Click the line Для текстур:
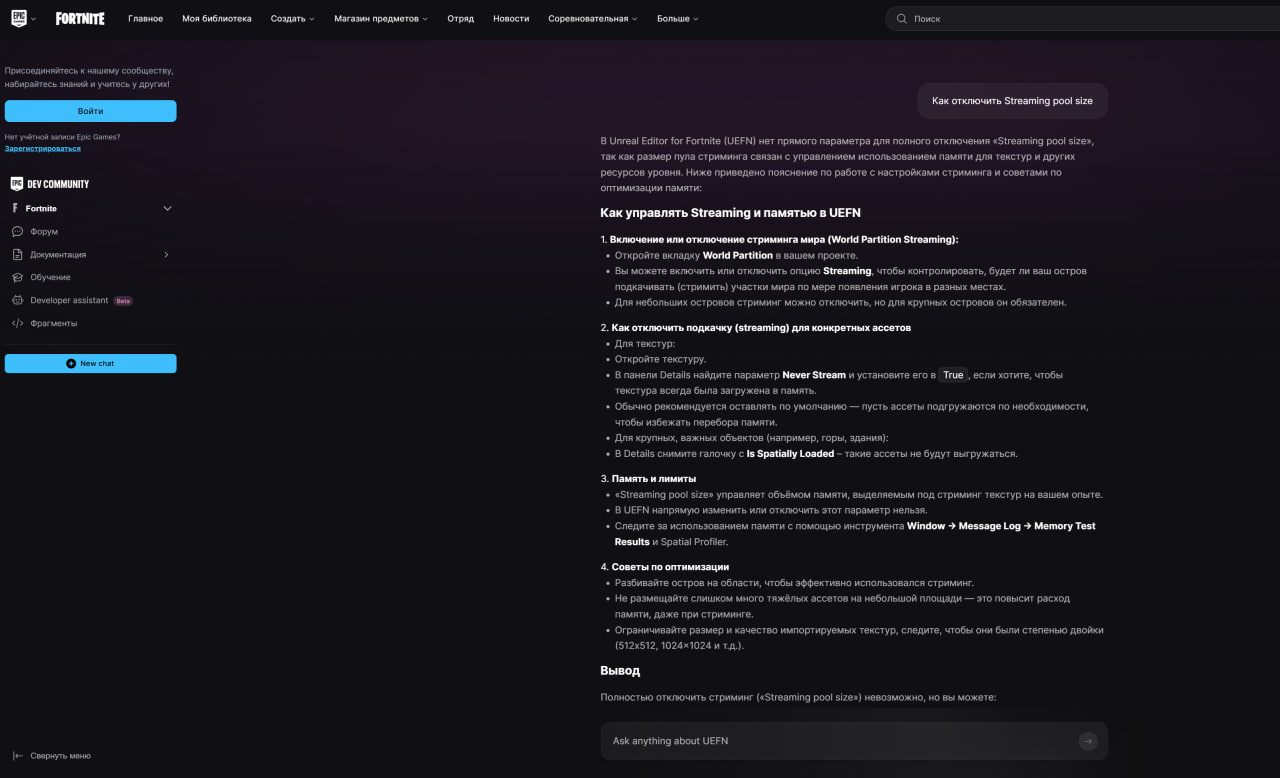The width and height of the screenshot is (1280, 778). 645,343
